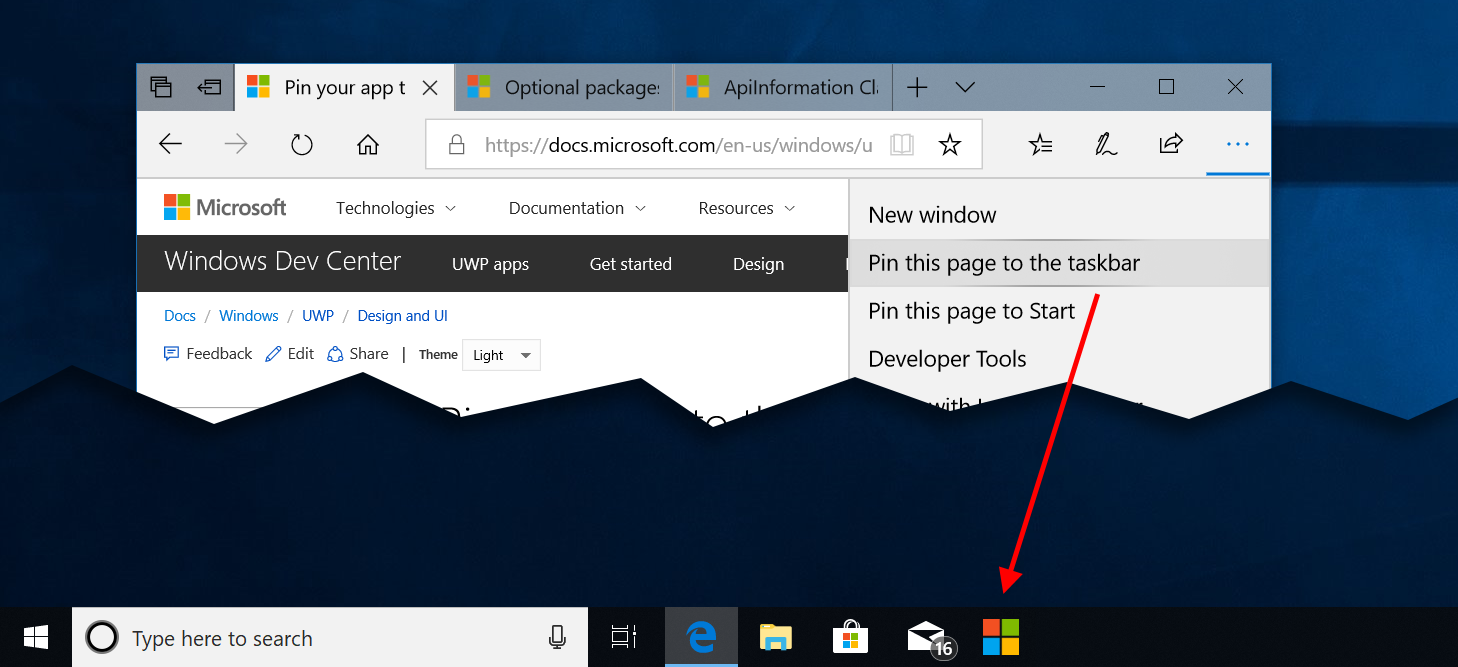Click the padlock site info icon
The height and width of the screenshot is (667, 1458).
[x=457, y=145]
